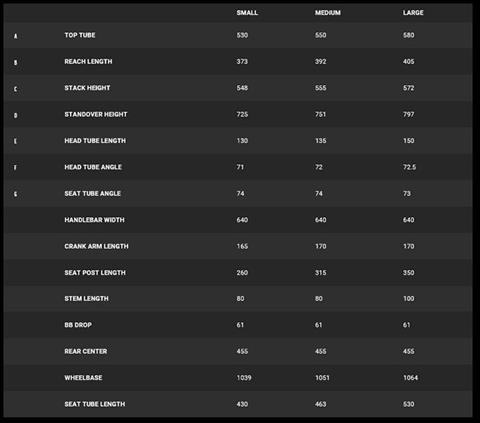Click the MEDIUM column header
Image resolution: width=480 pixels, height=423 pixels.
click(328, 13)
